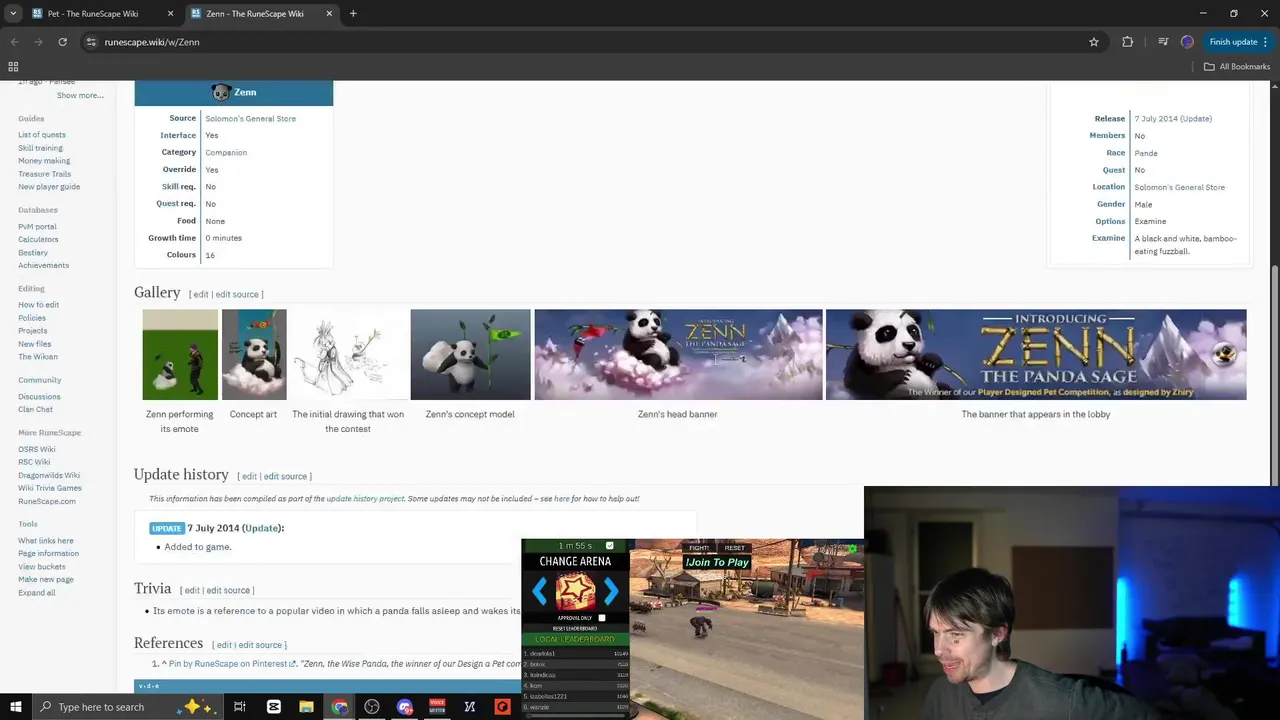Viewport: 1280px width, 720px height.
Task: Switch to Chrome on the taskbar
Action: point(340,707)
